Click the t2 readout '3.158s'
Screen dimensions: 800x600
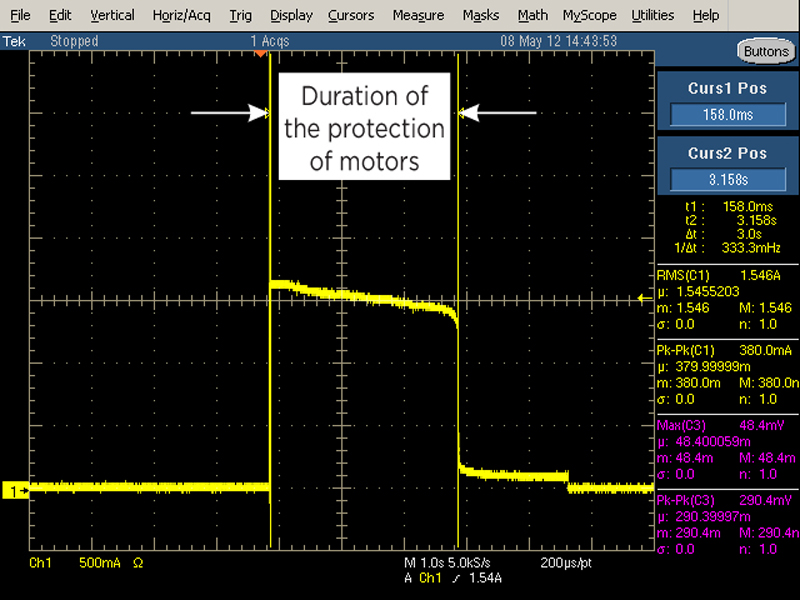[x=756, y=220]
